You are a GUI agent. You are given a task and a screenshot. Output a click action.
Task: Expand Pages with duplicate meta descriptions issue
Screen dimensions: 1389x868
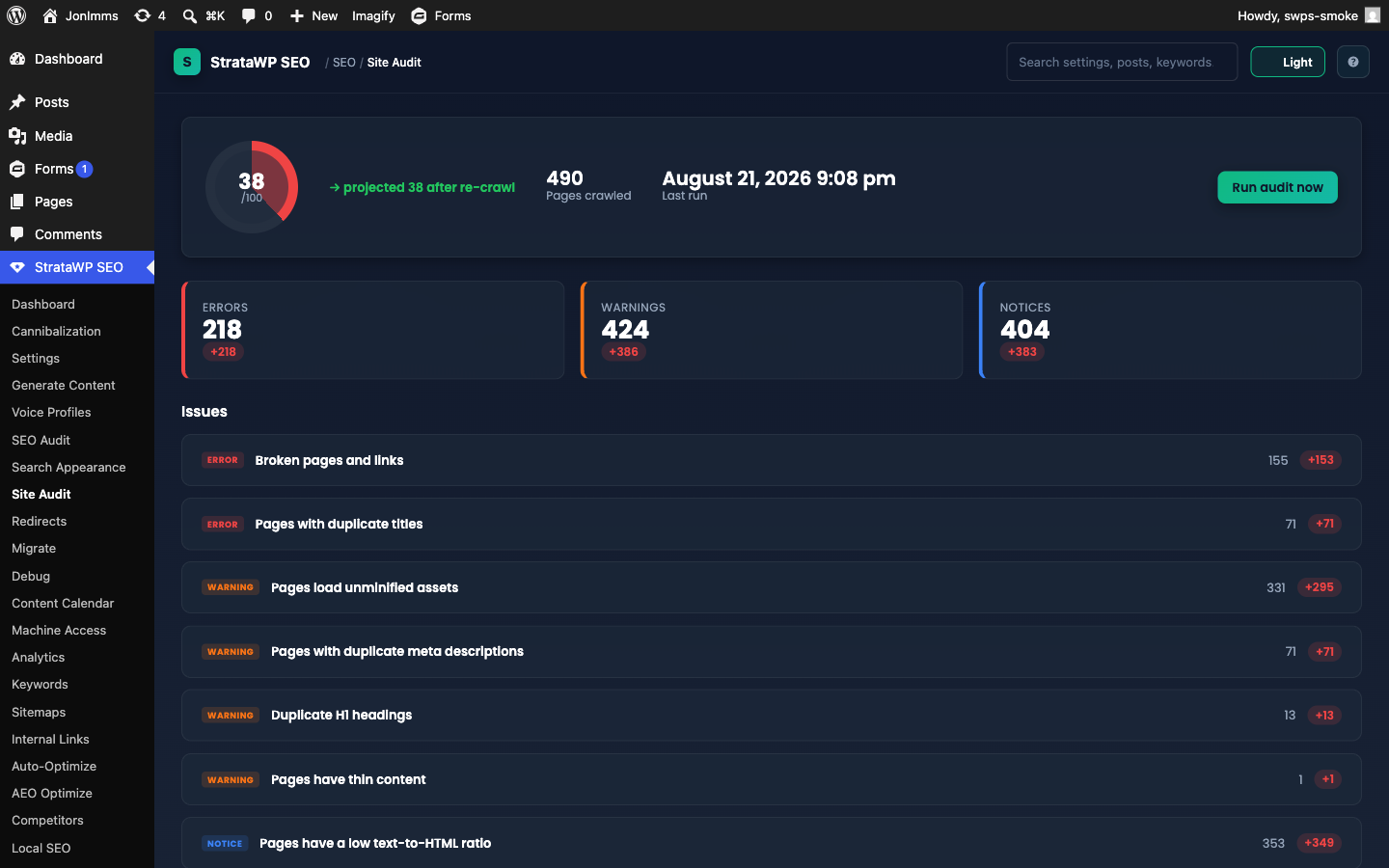coord(772,652)
